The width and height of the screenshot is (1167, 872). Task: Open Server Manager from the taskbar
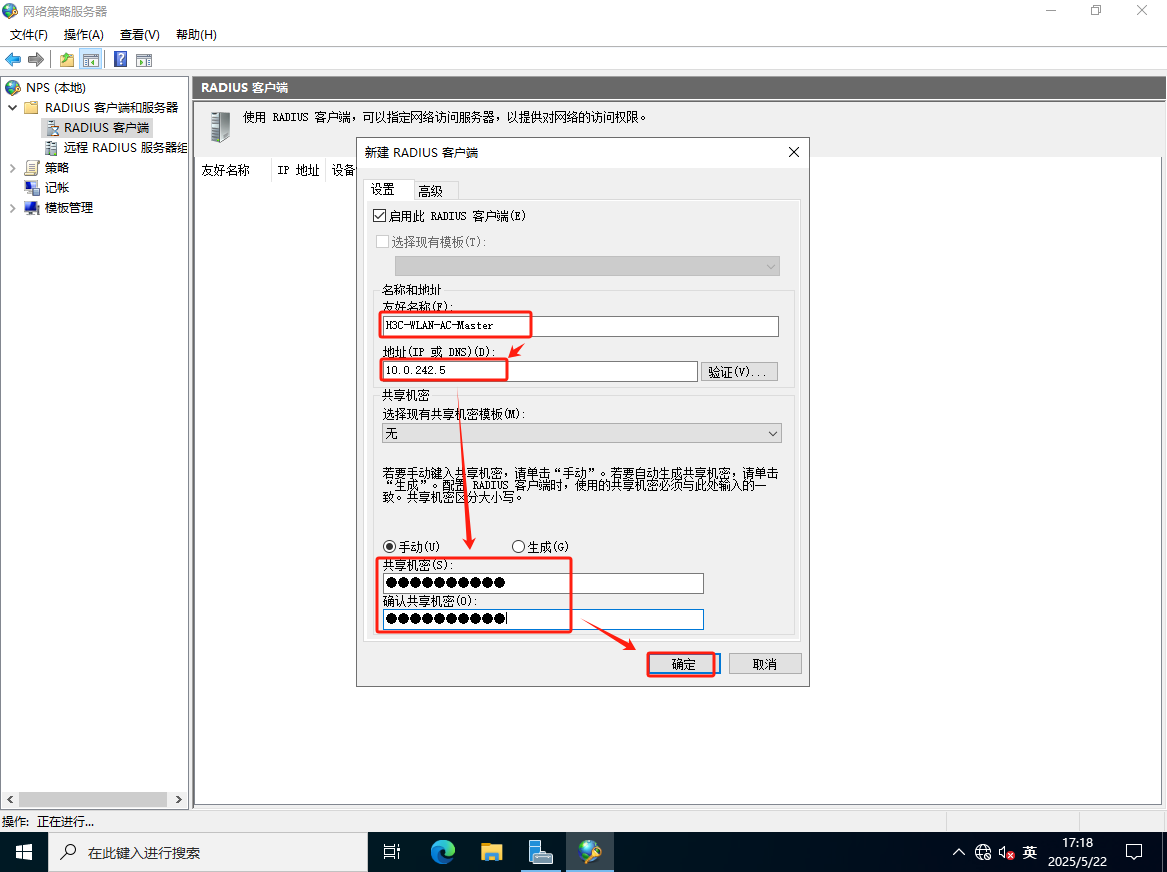[540, 852]
